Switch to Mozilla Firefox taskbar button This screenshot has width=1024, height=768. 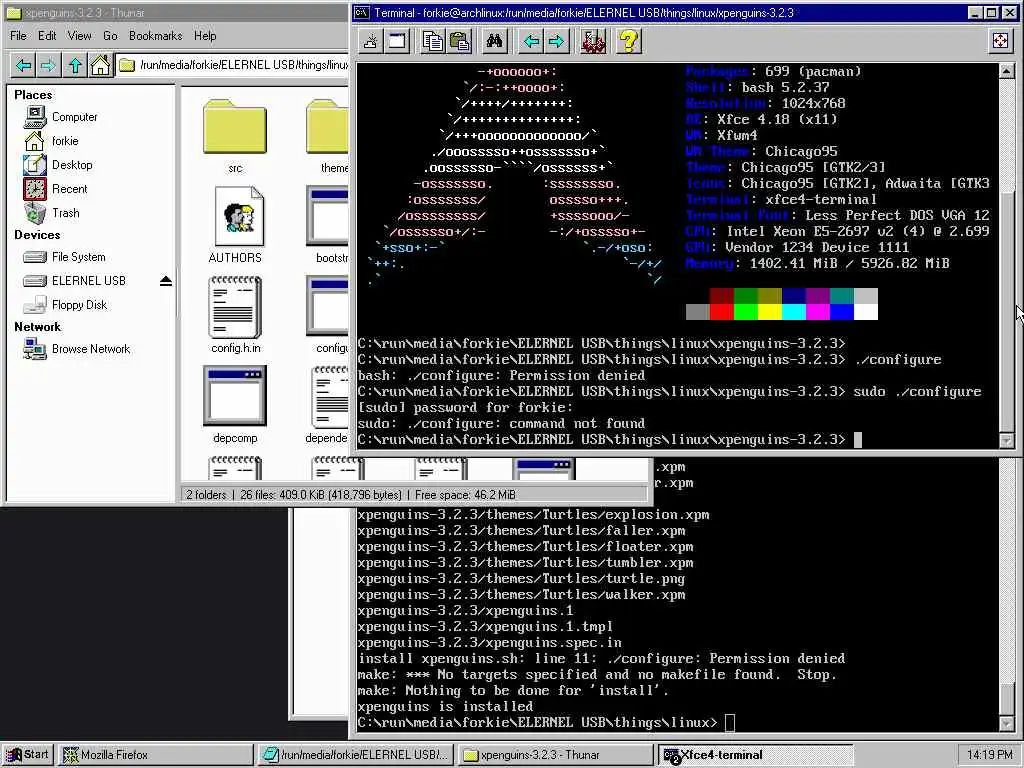[x=155, y=755]
